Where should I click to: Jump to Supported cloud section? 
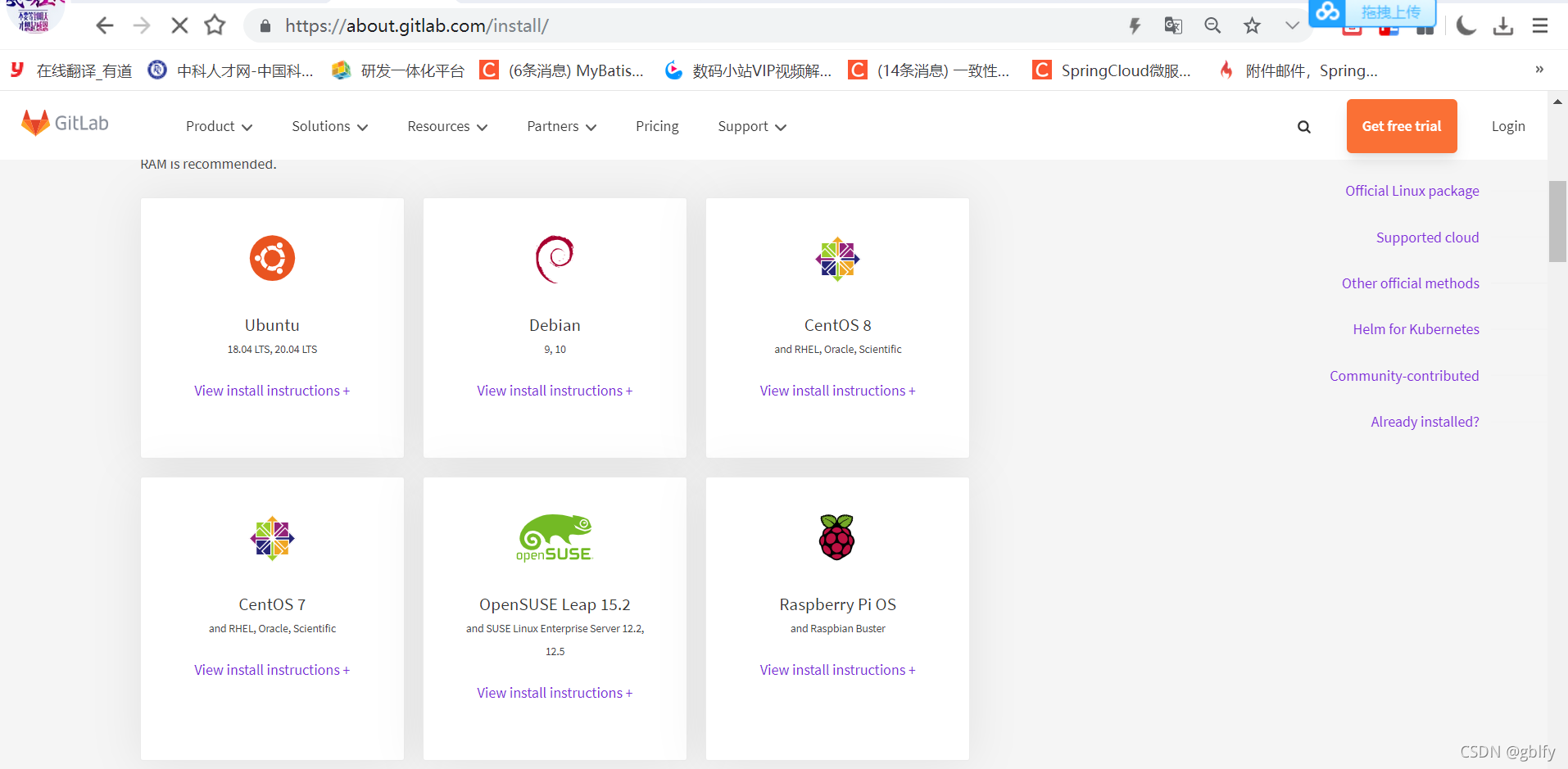coord(1428,237)
